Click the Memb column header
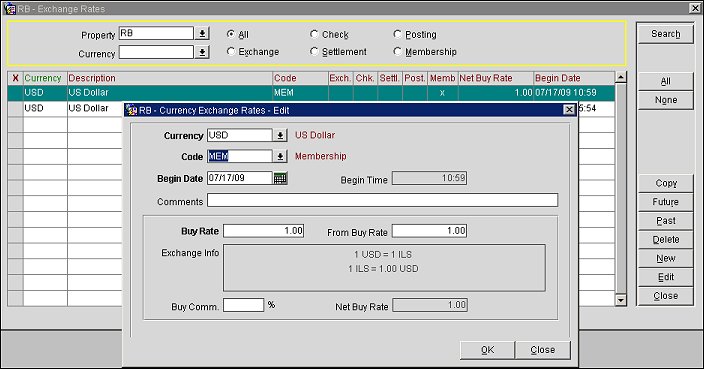This screenshot has height=369, width=704. click(442, 78)
